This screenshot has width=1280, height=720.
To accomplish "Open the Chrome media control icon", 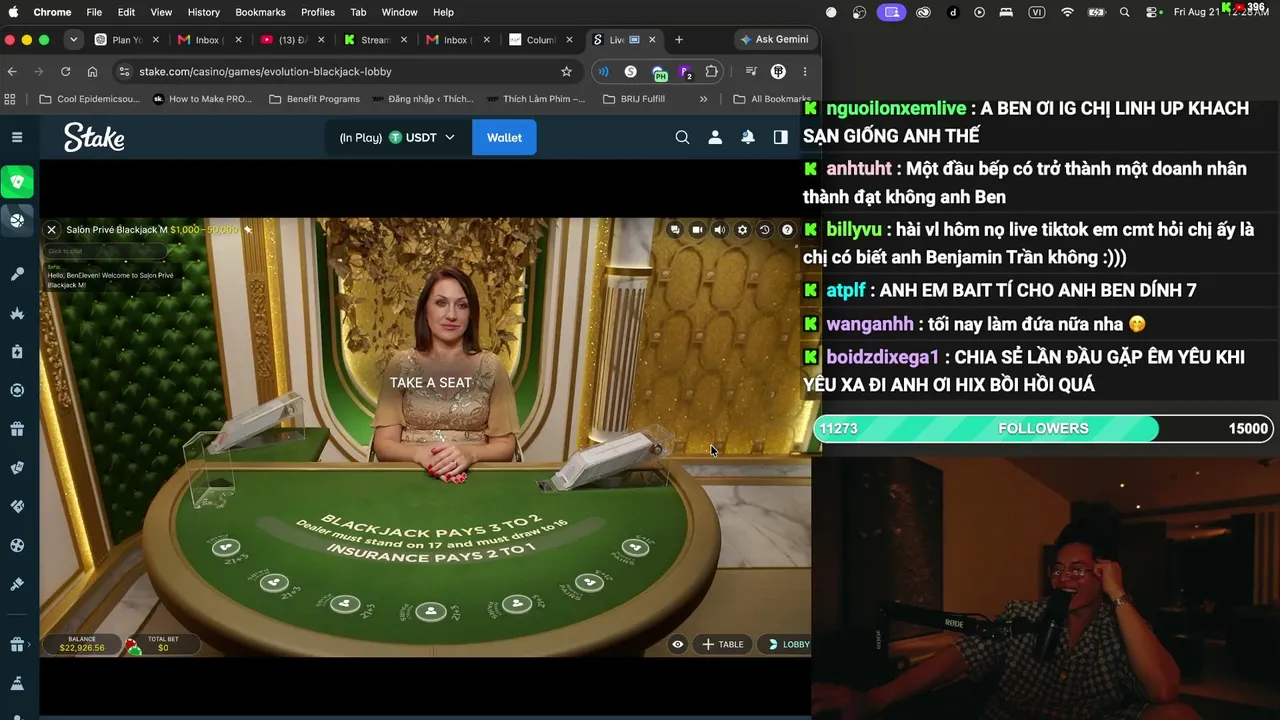I will 751,72.
